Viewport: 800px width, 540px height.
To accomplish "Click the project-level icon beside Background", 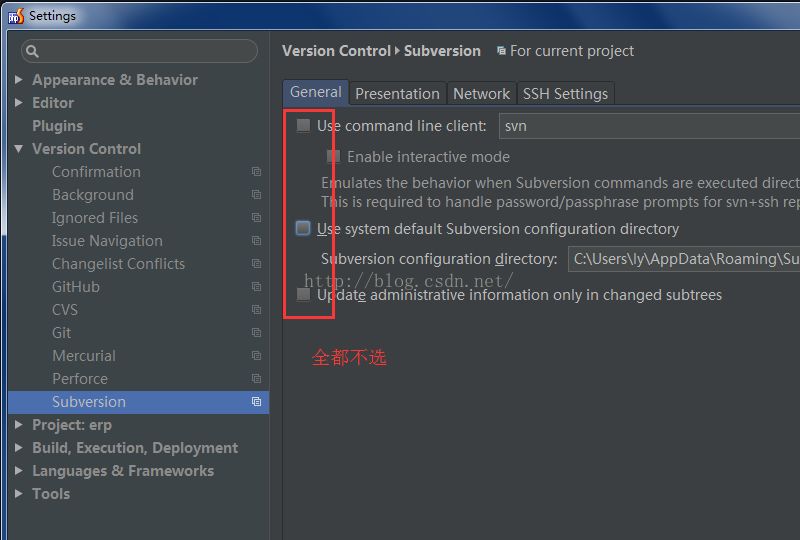I will (257, 195).
